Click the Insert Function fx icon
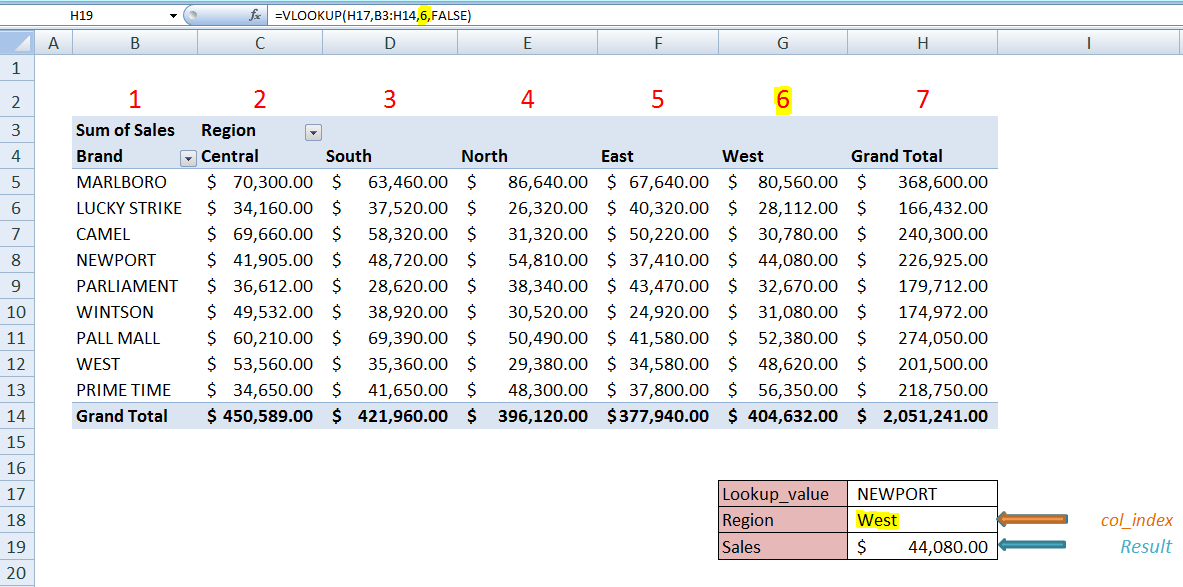 [256, 15]
